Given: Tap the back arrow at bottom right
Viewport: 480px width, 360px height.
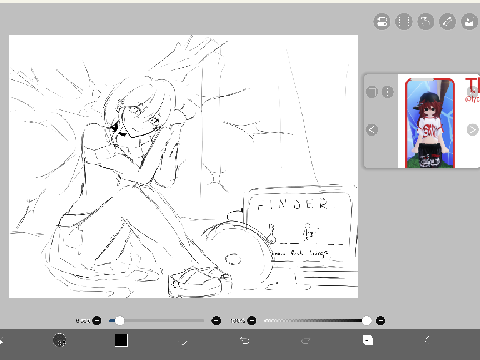Looking at the screenshot, I should 427,339.
